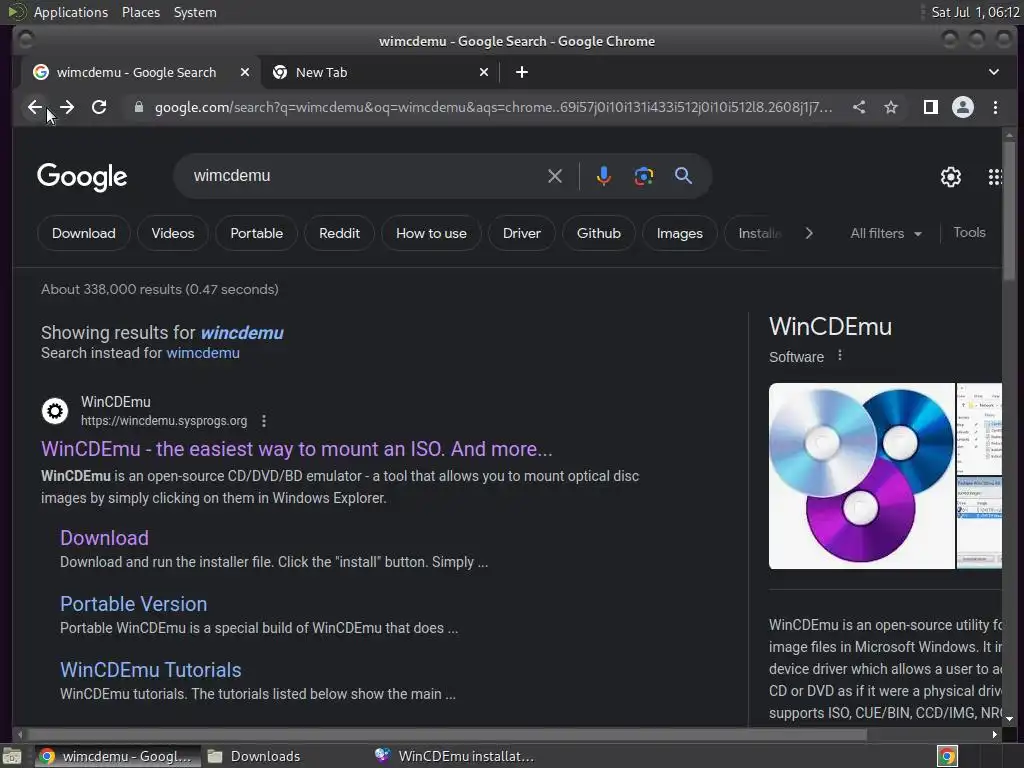Show more filter chips with the arrow

pos(808,234)
